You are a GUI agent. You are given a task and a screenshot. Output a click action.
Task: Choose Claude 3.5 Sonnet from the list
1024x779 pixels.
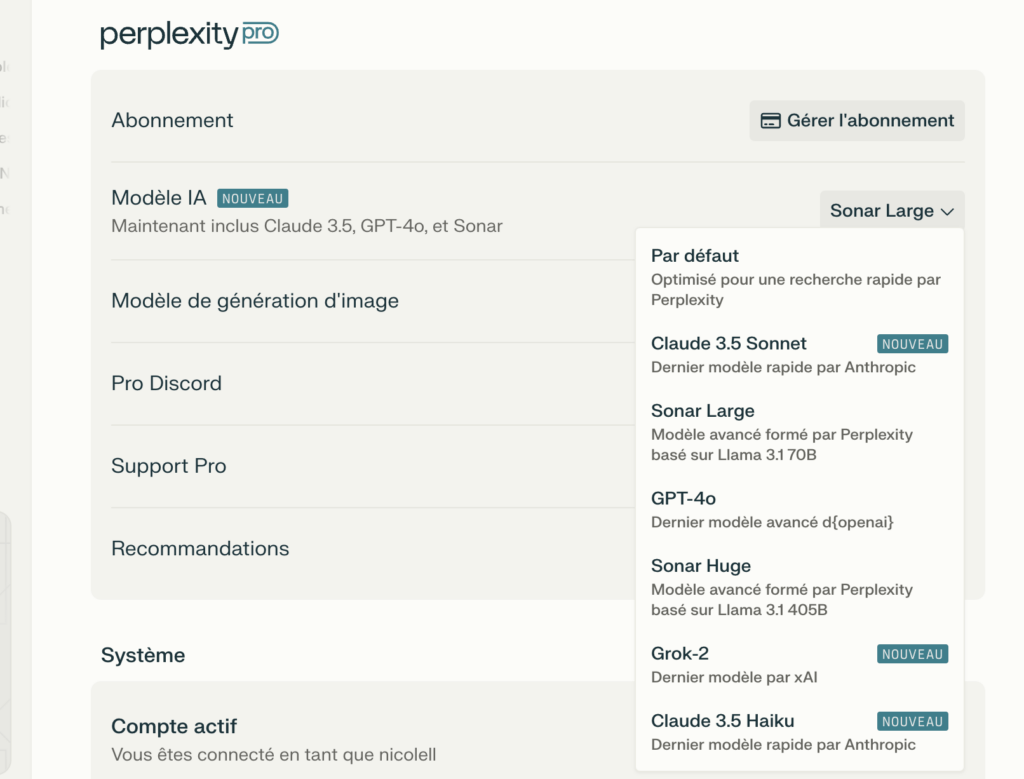[799, 355]
